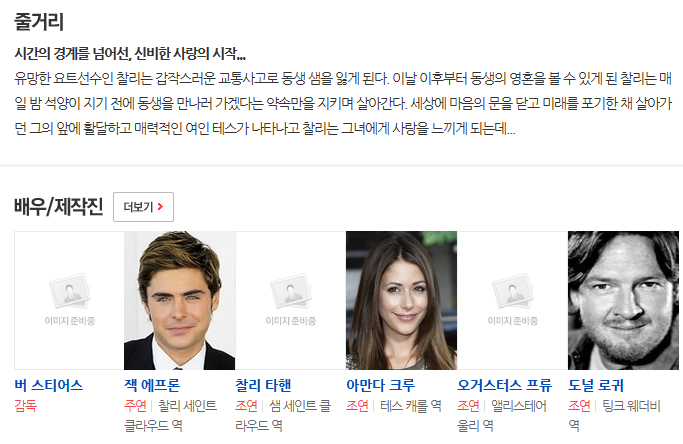Click the 감독 role label under 버 스티어스
This screenshot has height=444, width=683.
tap(26, 406)
